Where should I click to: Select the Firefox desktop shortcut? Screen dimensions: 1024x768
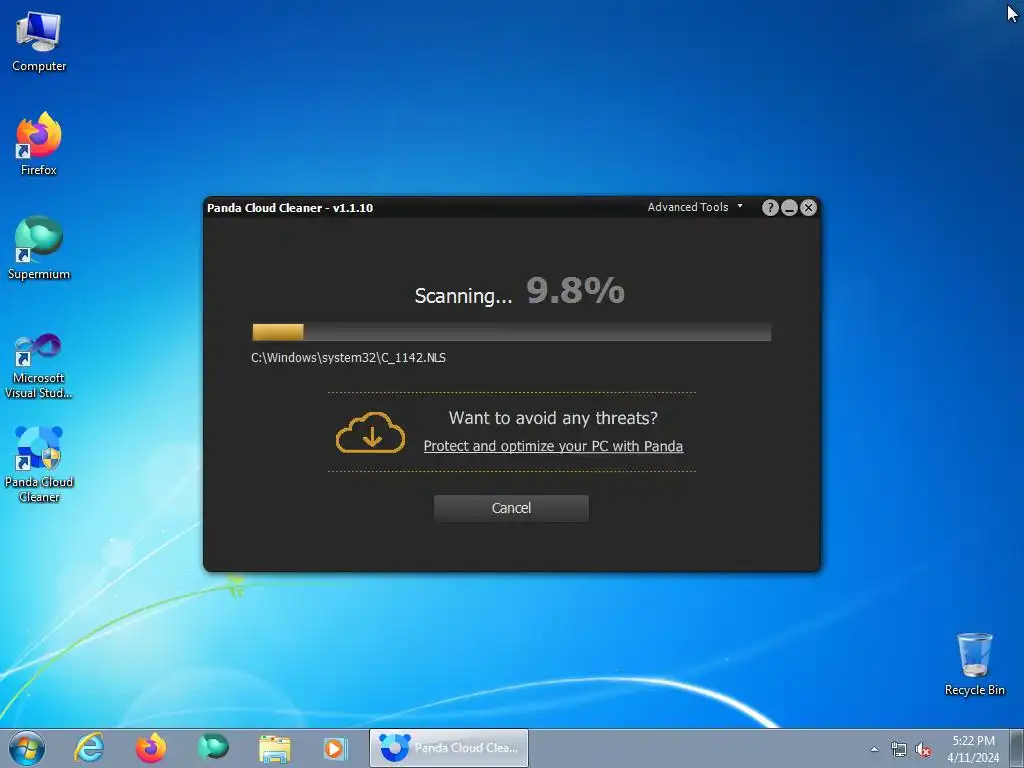pyautogui.click(x=39, y=144)
